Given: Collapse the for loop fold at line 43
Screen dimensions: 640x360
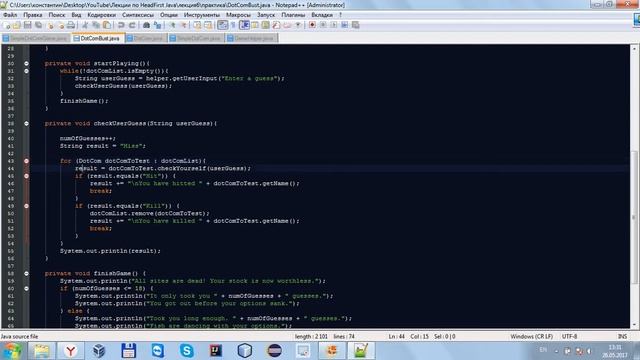Looking at the screenshot, I should pos(26,161).
